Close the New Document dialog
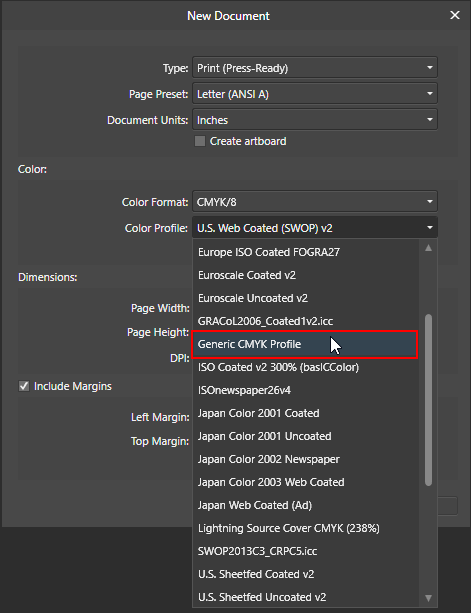The height and width of the screenshot is (613, 471). [455, 15]
